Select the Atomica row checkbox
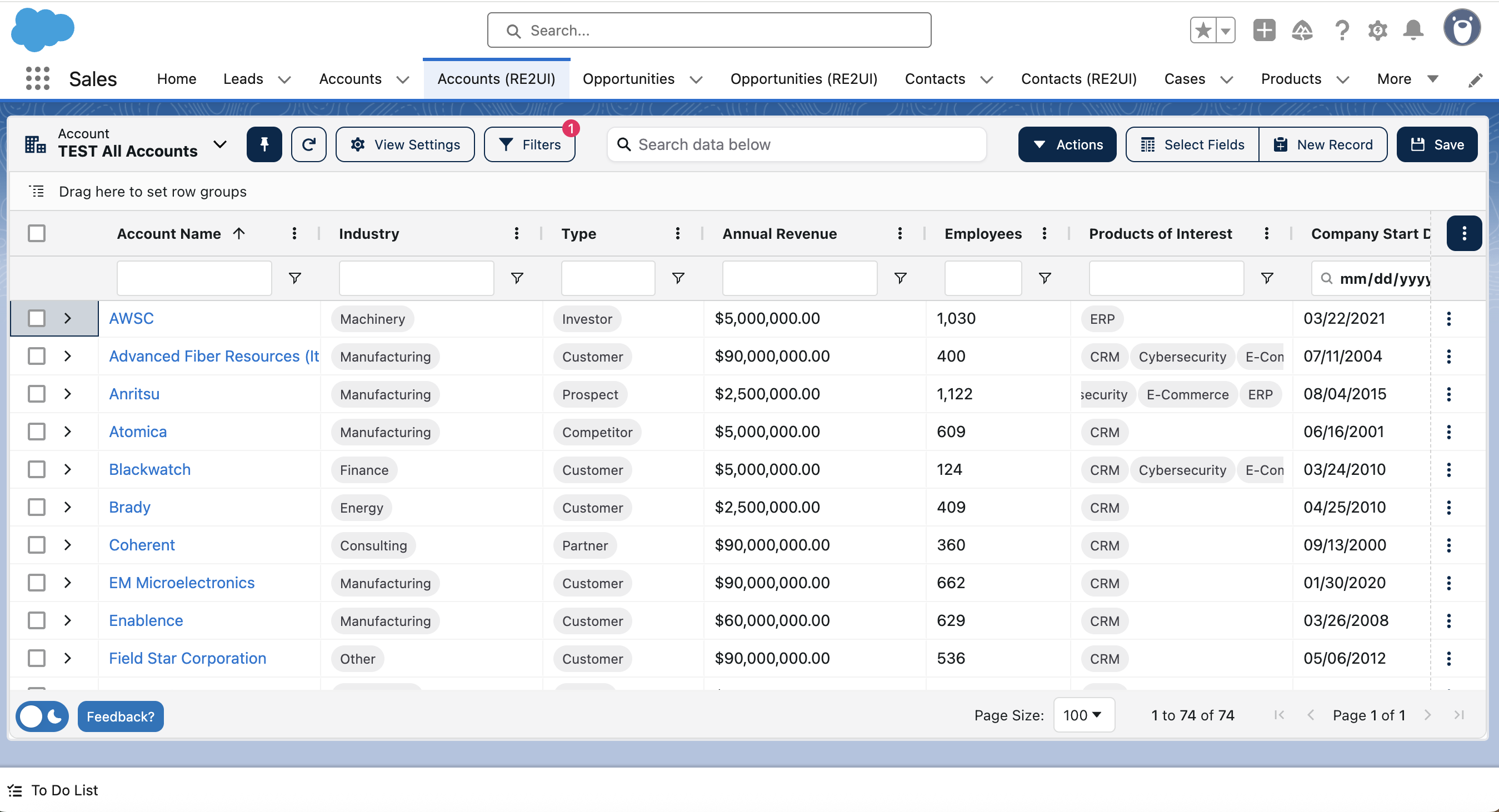This screenshot has width=1499, height=812. 37,432
